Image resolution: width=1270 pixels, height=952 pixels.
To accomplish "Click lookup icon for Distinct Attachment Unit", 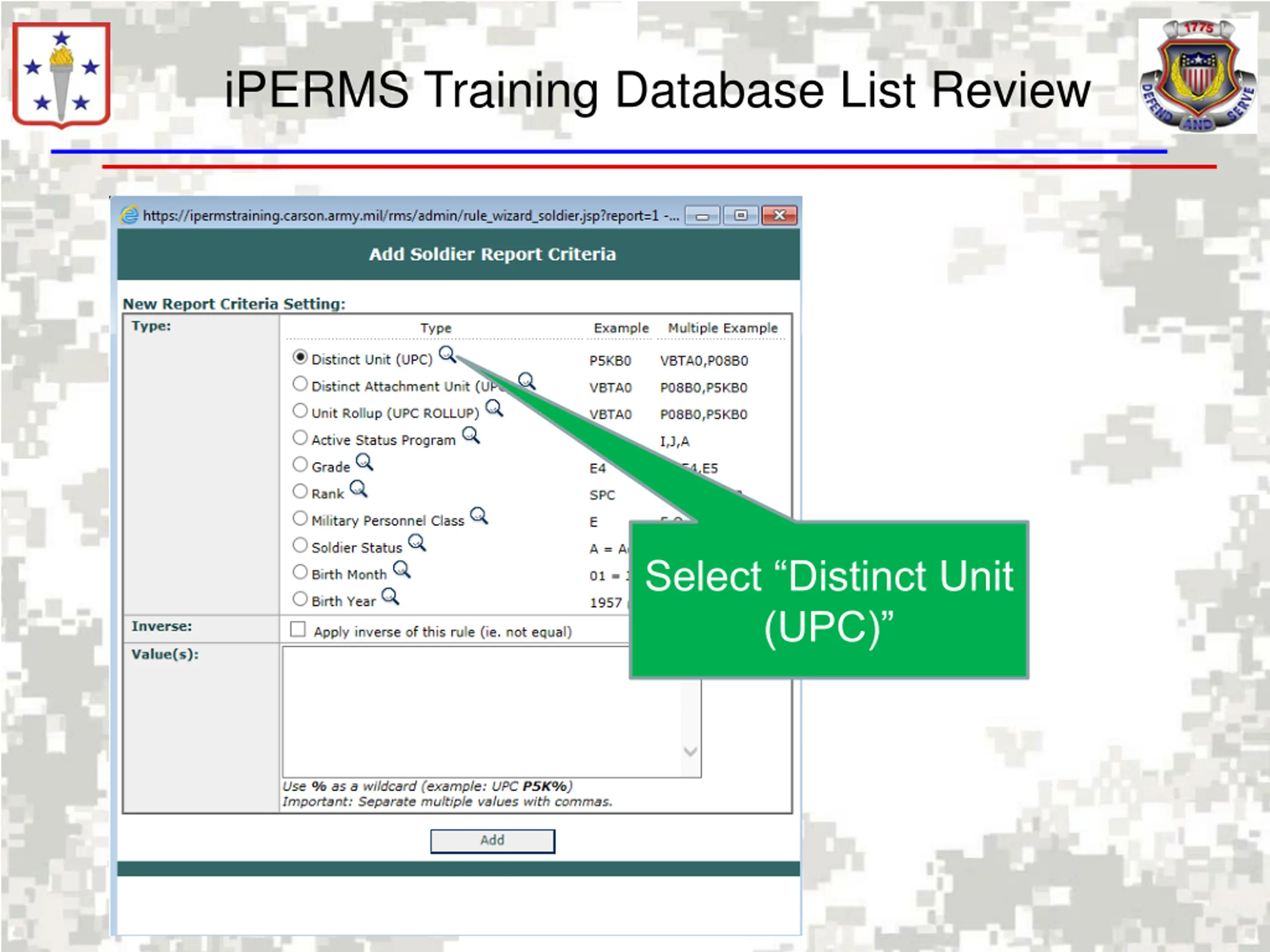I will 526,381.
